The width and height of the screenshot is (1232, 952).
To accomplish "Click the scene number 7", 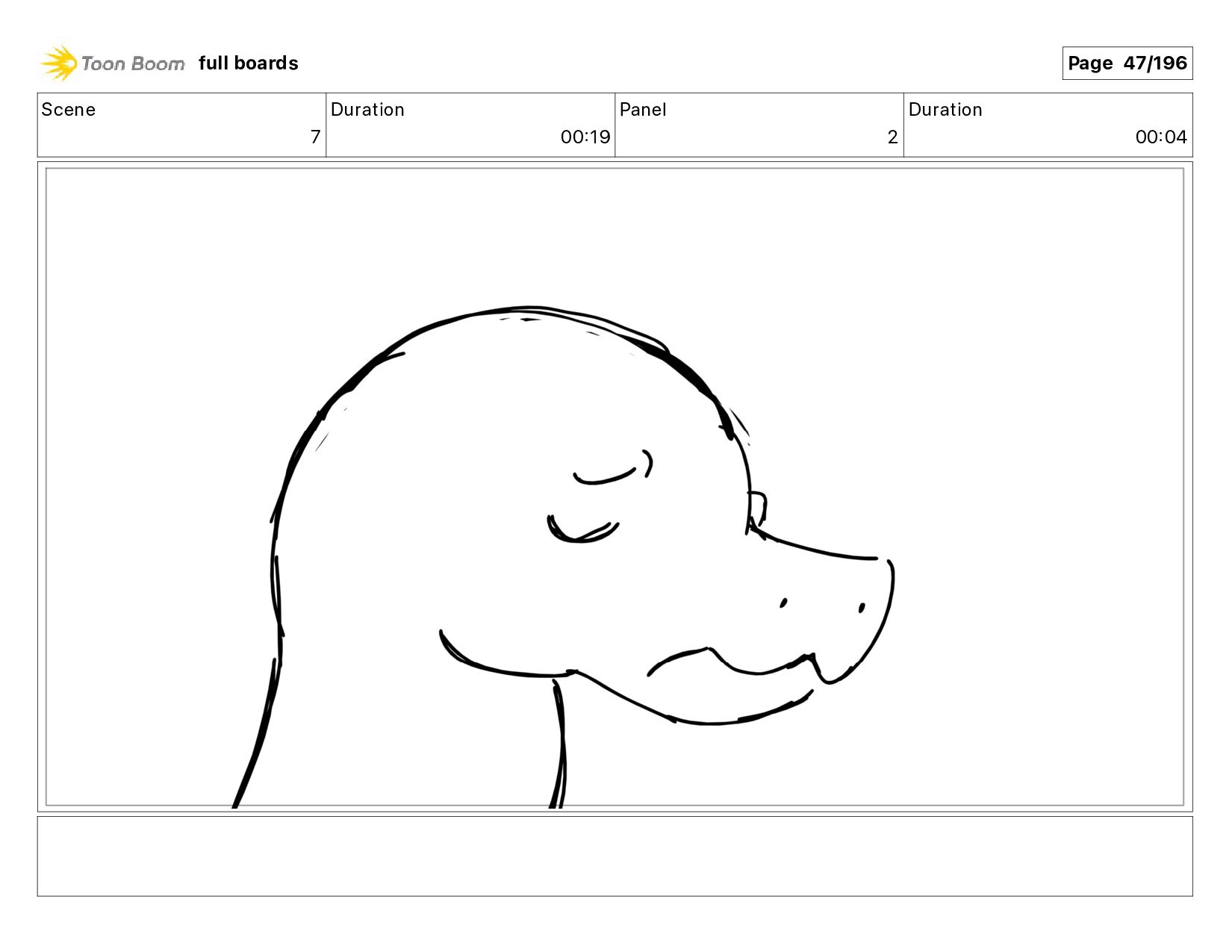I will tap(315, 137).
